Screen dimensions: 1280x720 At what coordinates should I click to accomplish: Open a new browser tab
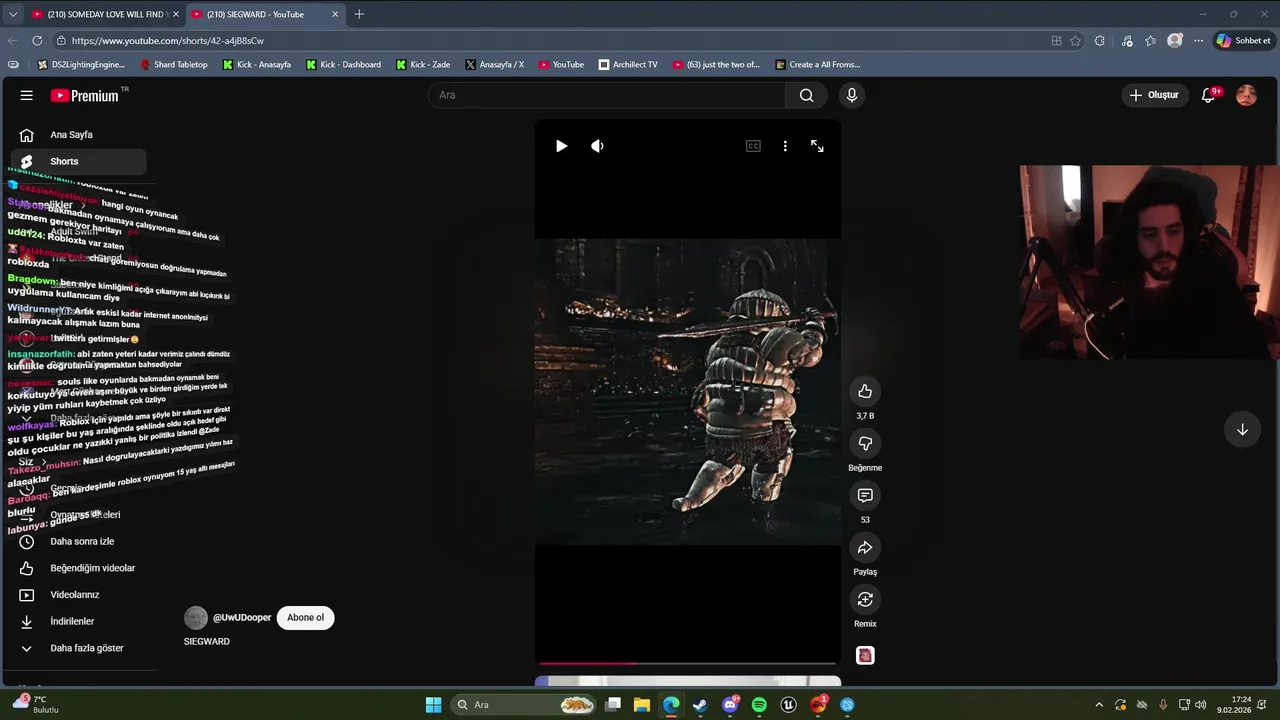click(x=359, y=14)
